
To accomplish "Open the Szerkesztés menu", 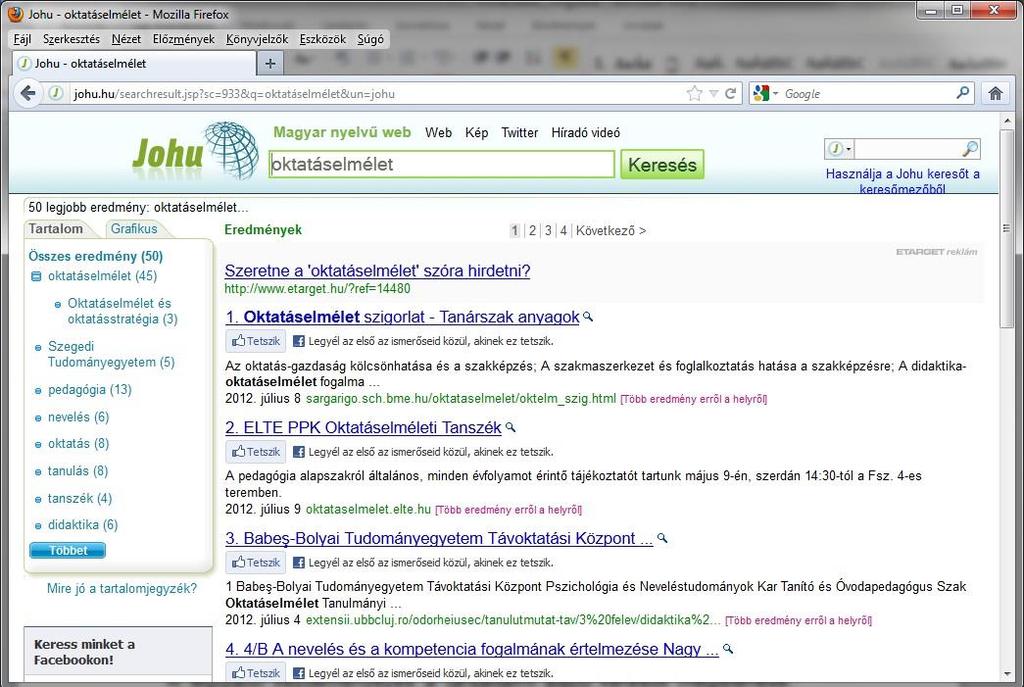I will 71,39.
